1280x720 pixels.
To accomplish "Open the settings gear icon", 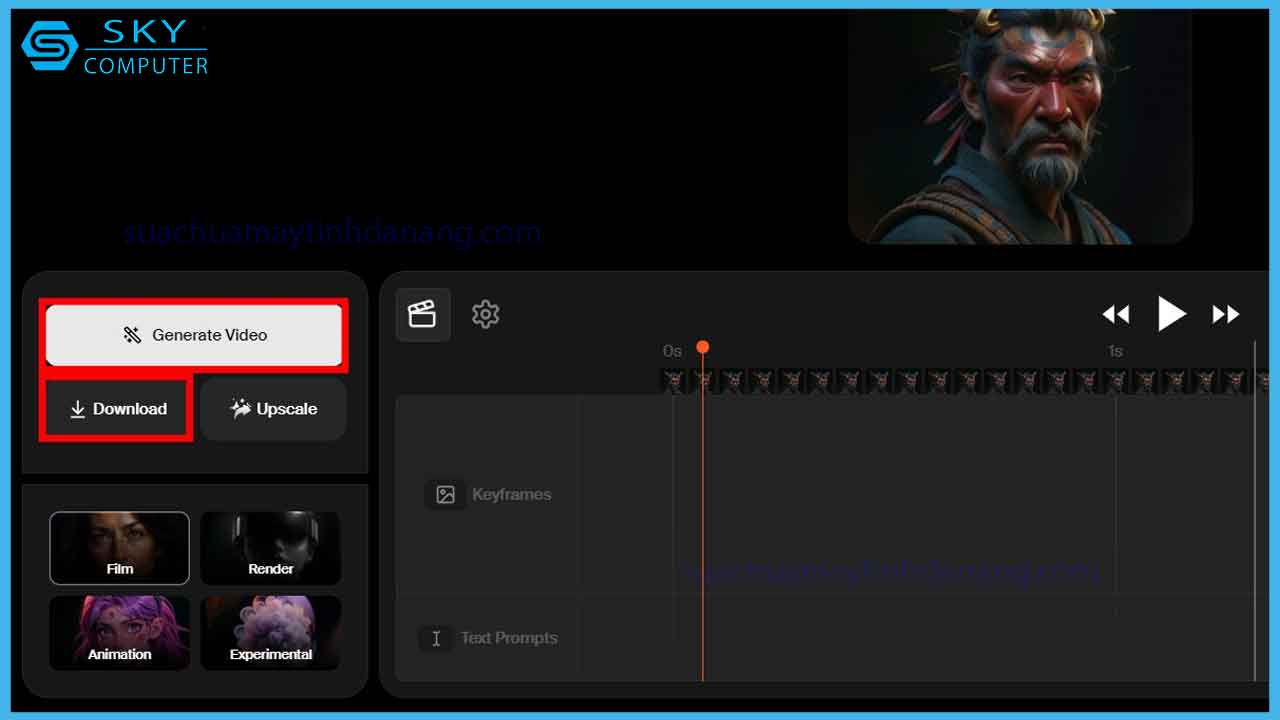I will tap(485, 314).
